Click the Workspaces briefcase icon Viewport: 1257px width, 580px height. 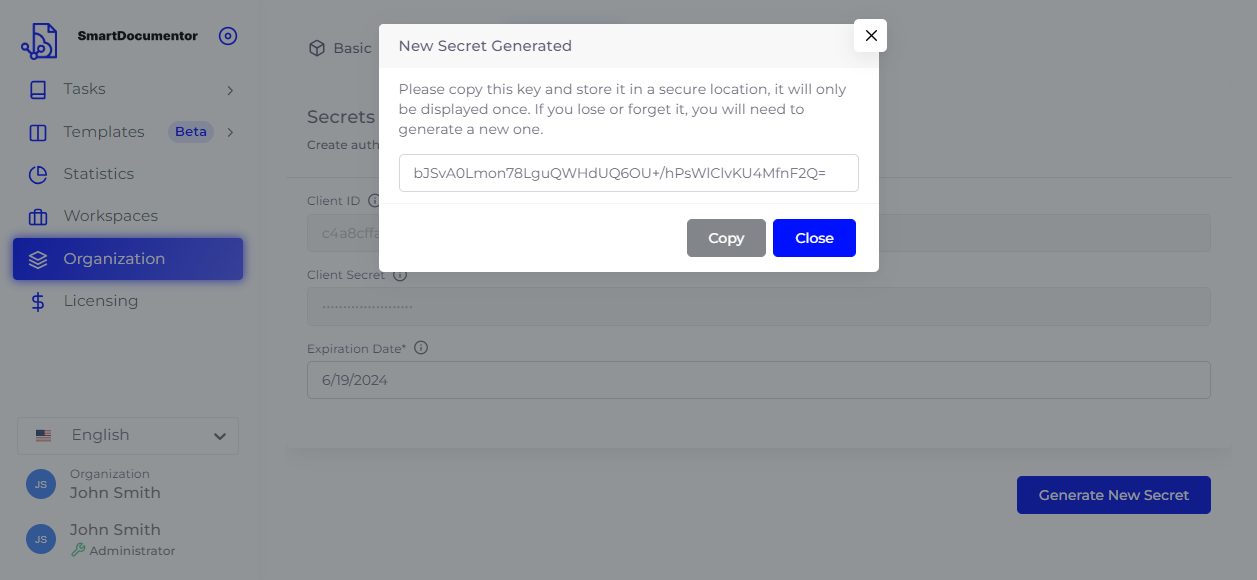click(38, 217)
